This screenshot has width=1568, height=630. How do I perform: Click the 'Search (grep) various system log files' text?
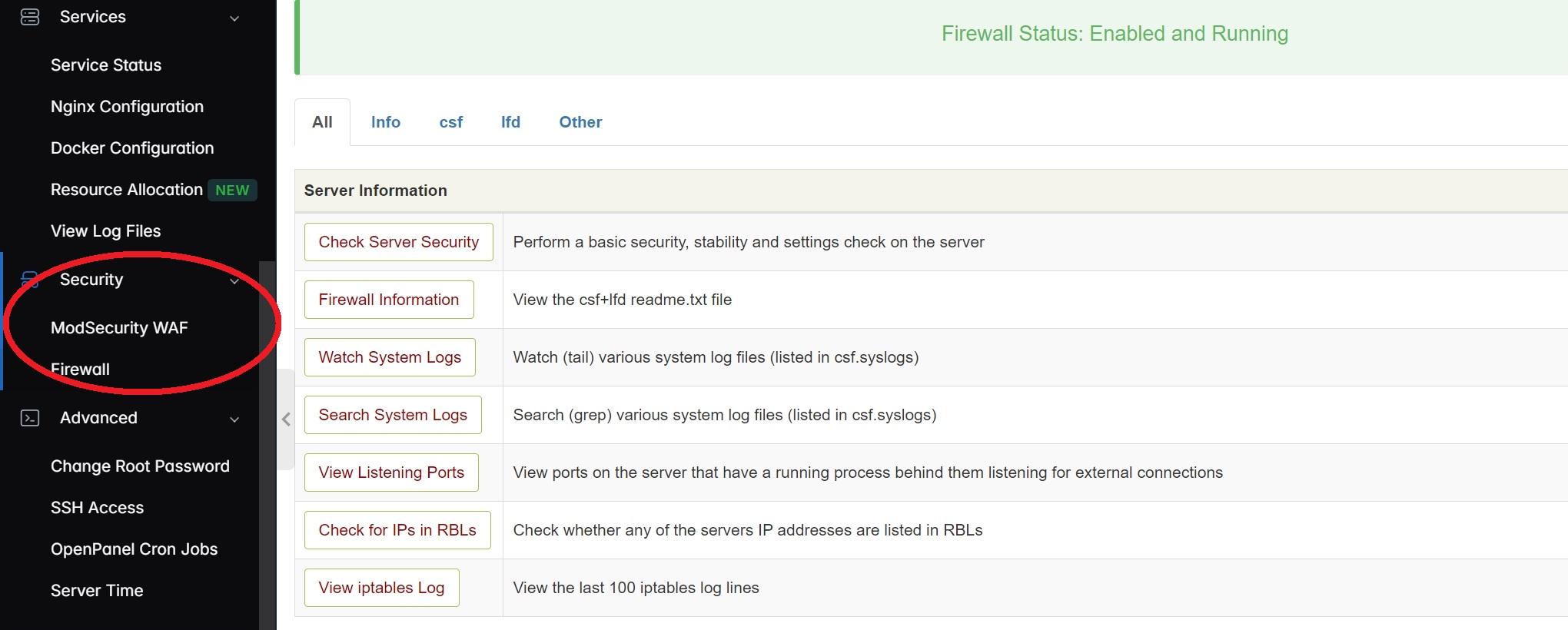[x=725, y=415]
